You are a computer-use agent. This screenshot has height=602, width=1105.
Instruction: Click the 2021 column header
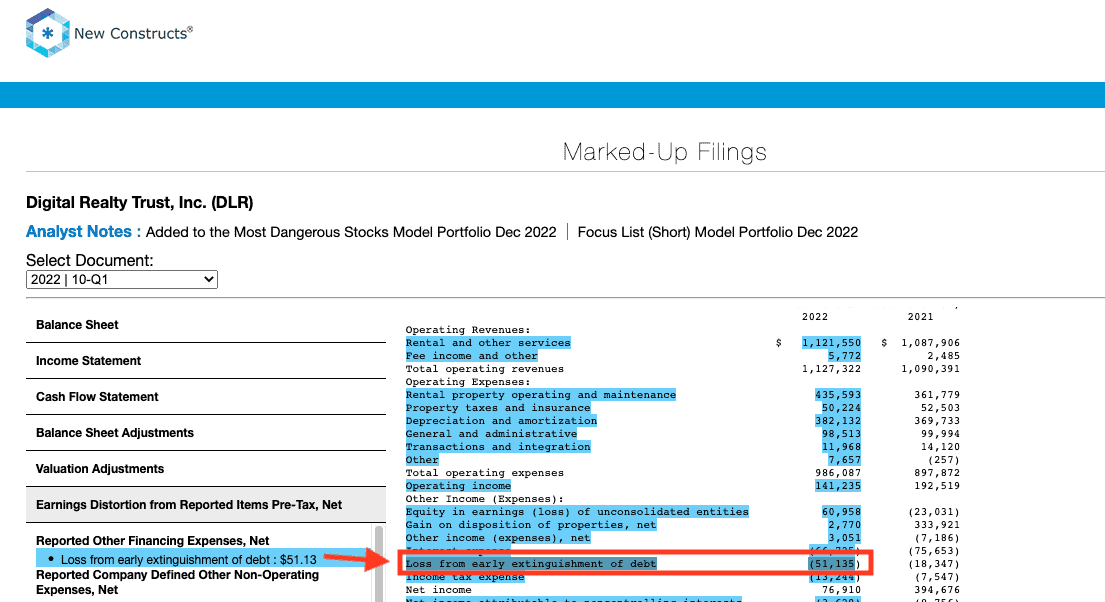(x=920, y=317)
